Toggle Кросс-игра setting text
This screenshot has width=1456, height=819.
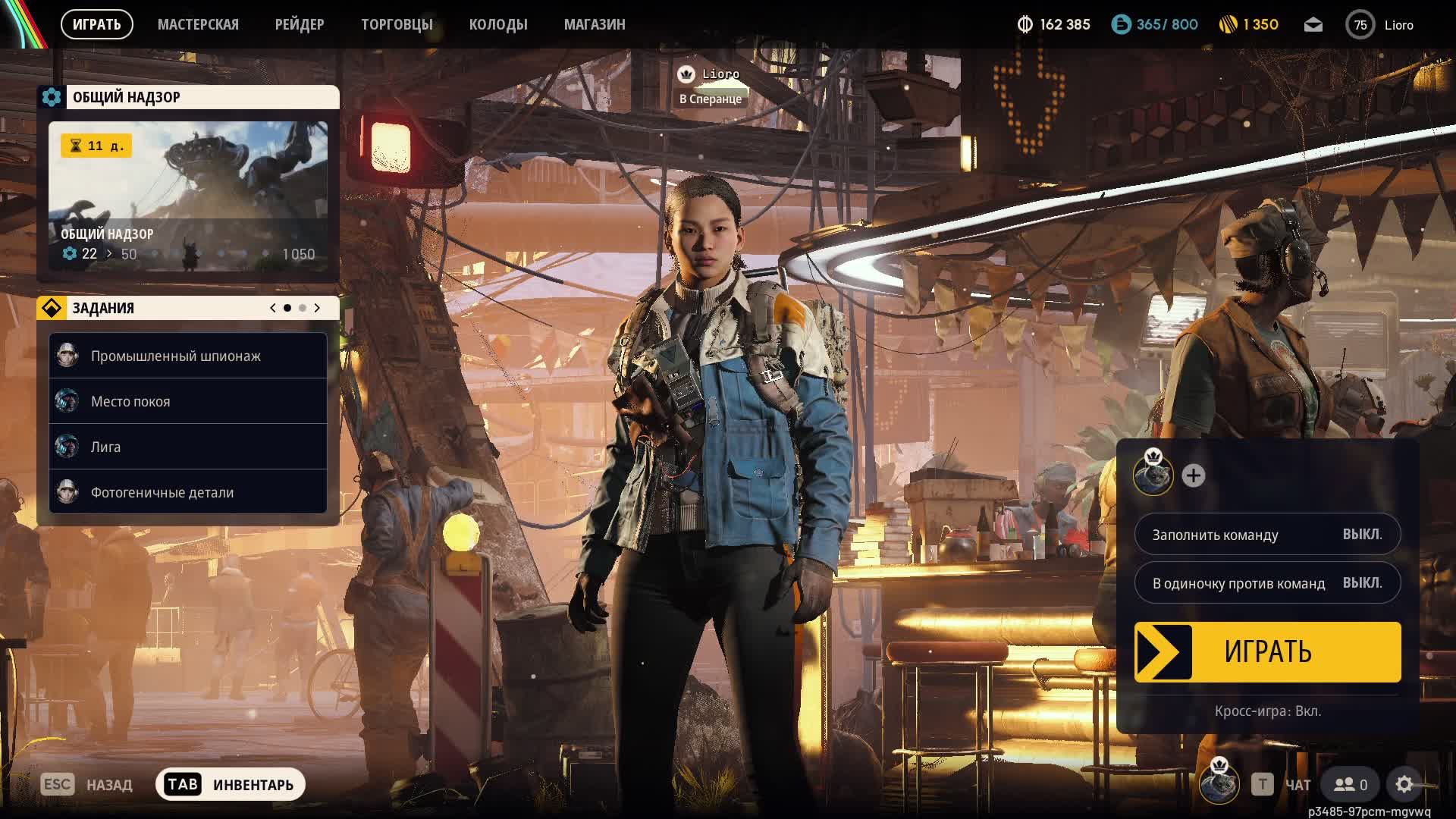coord(1267,711)
